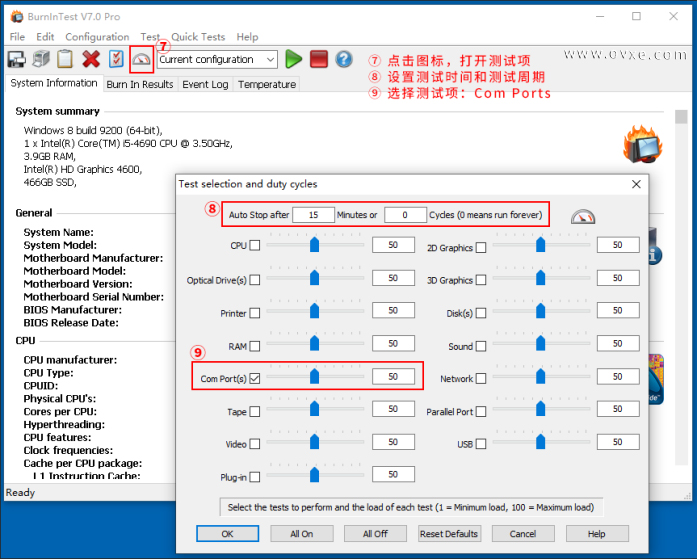
Task: Open the Edit menu
Action: 45,37
